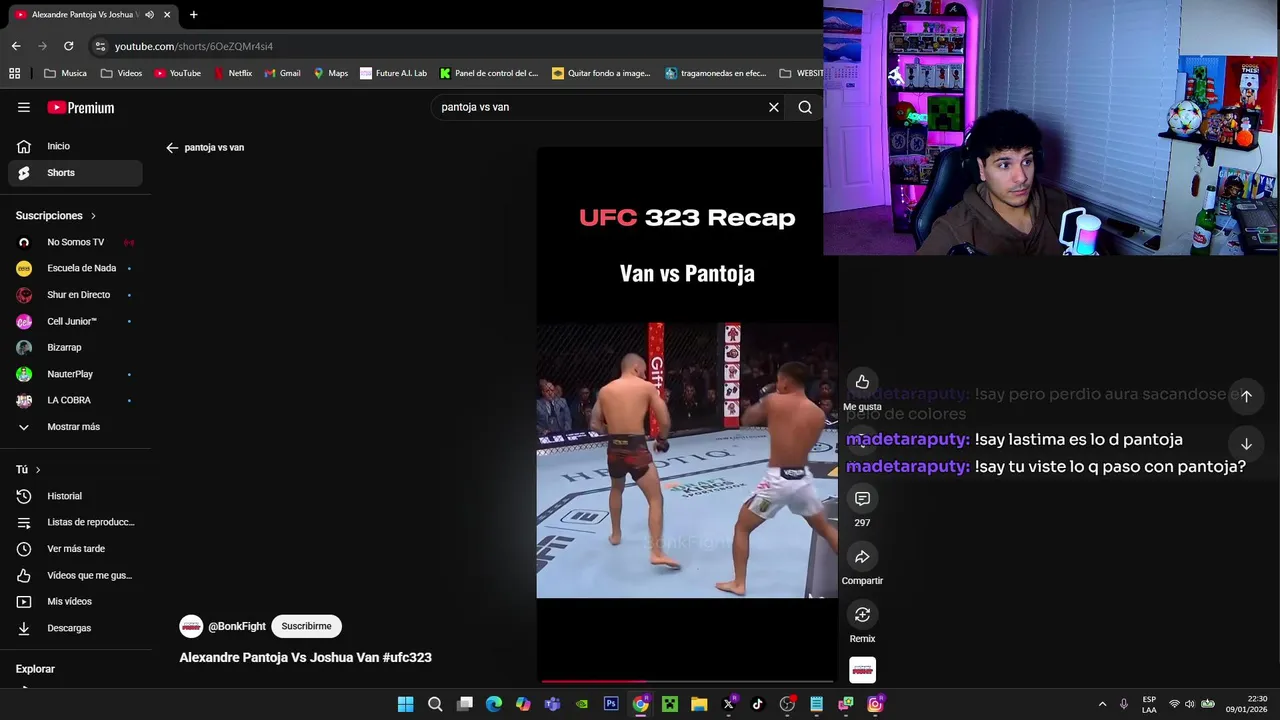Viewport: 1280px width, 720px height.
Task: Select Shorts in the sidebar
Action: click(x=75, y=173)
